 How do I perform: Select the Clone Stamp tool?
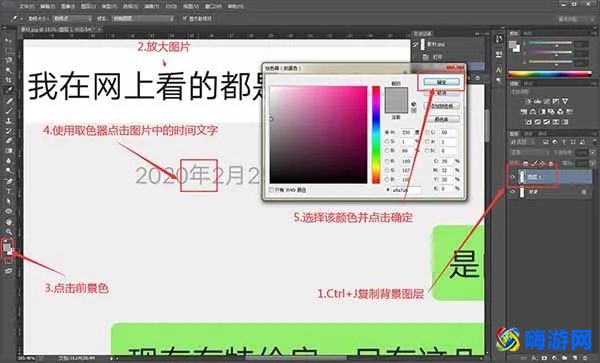tap(8, 121)
